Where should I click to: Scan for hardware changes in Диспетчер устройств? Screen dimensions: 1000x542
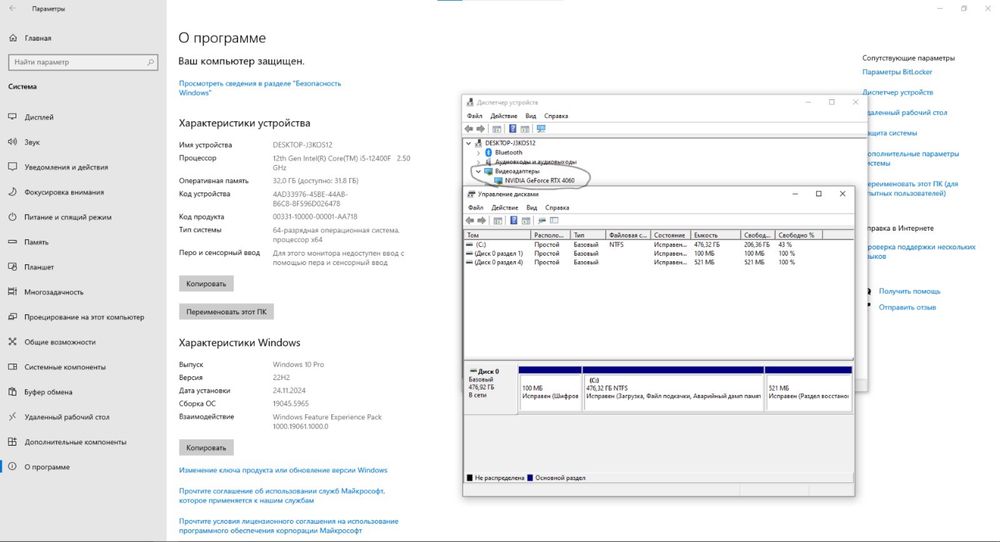[x=541, y=129]
